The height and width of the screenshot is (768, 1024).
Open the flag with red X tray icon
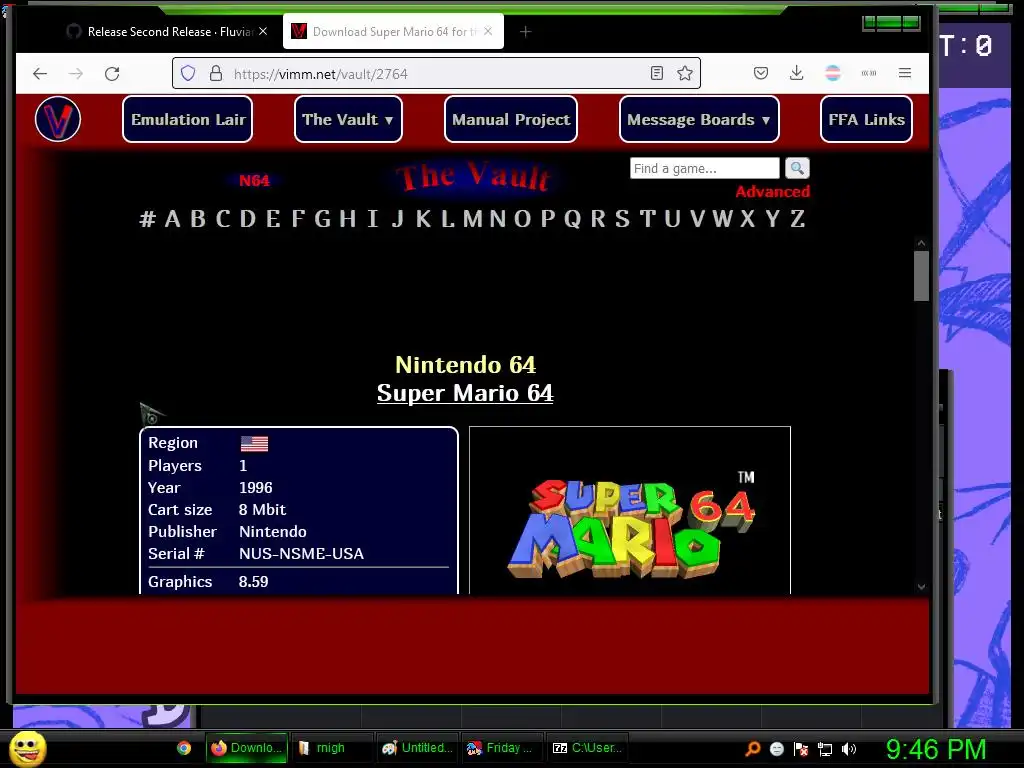point(801,748)
